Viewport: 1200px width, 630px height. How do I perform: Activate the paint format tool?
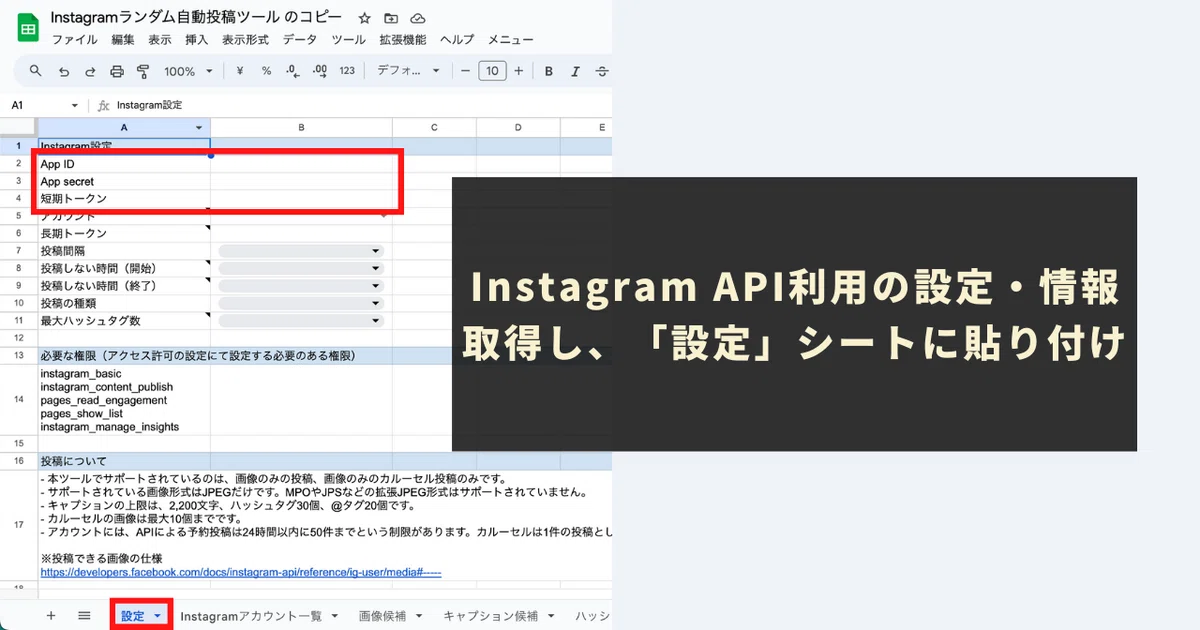[x=143, y=71]
